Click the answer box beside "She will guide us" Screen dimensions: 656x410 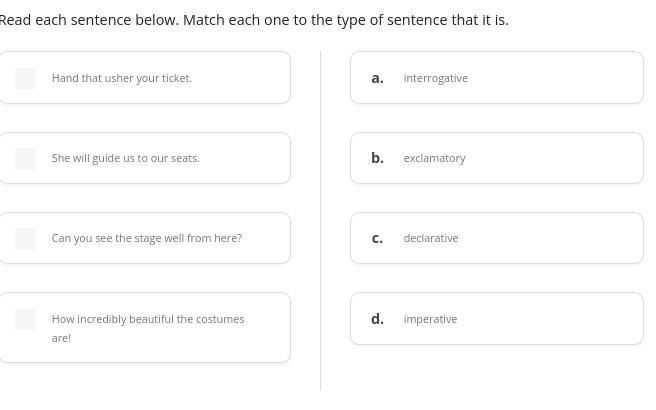(26, 158)
